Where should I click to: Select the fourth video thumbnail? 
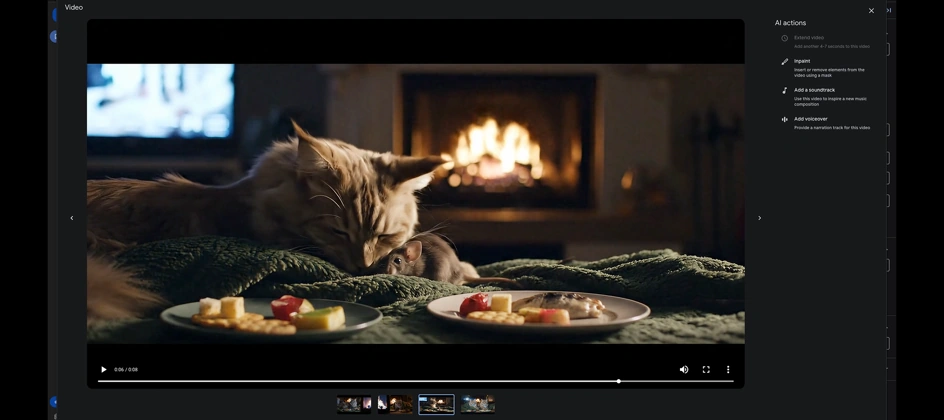pos(478,404)
